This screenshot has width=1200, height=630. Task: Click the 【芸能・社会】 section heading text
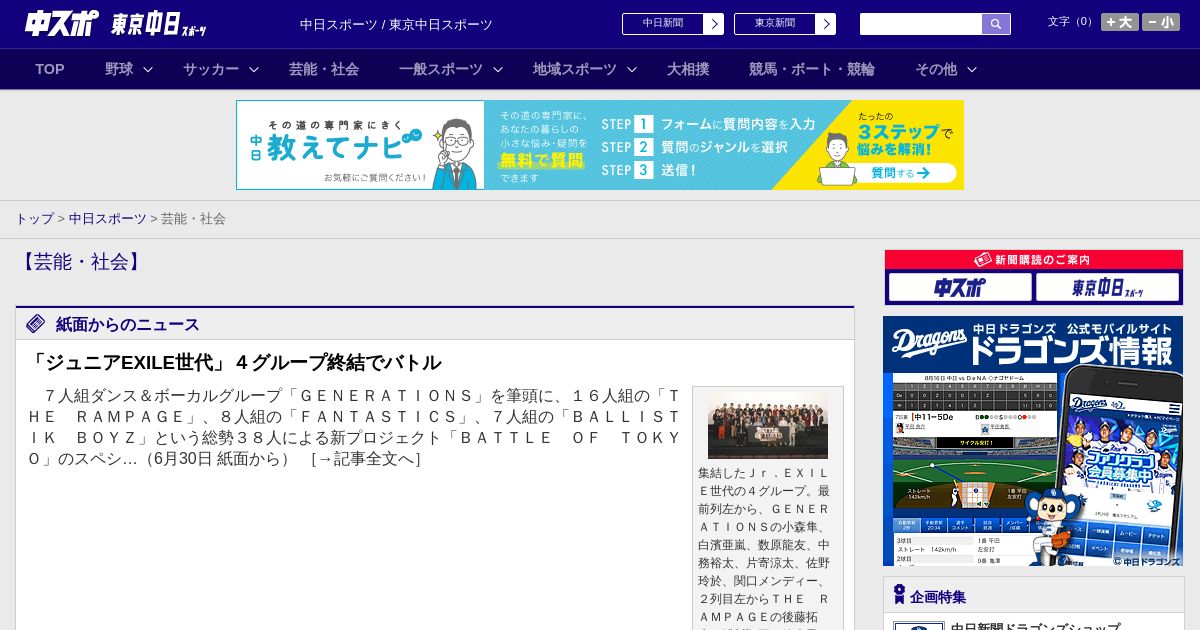coord(81,262)
